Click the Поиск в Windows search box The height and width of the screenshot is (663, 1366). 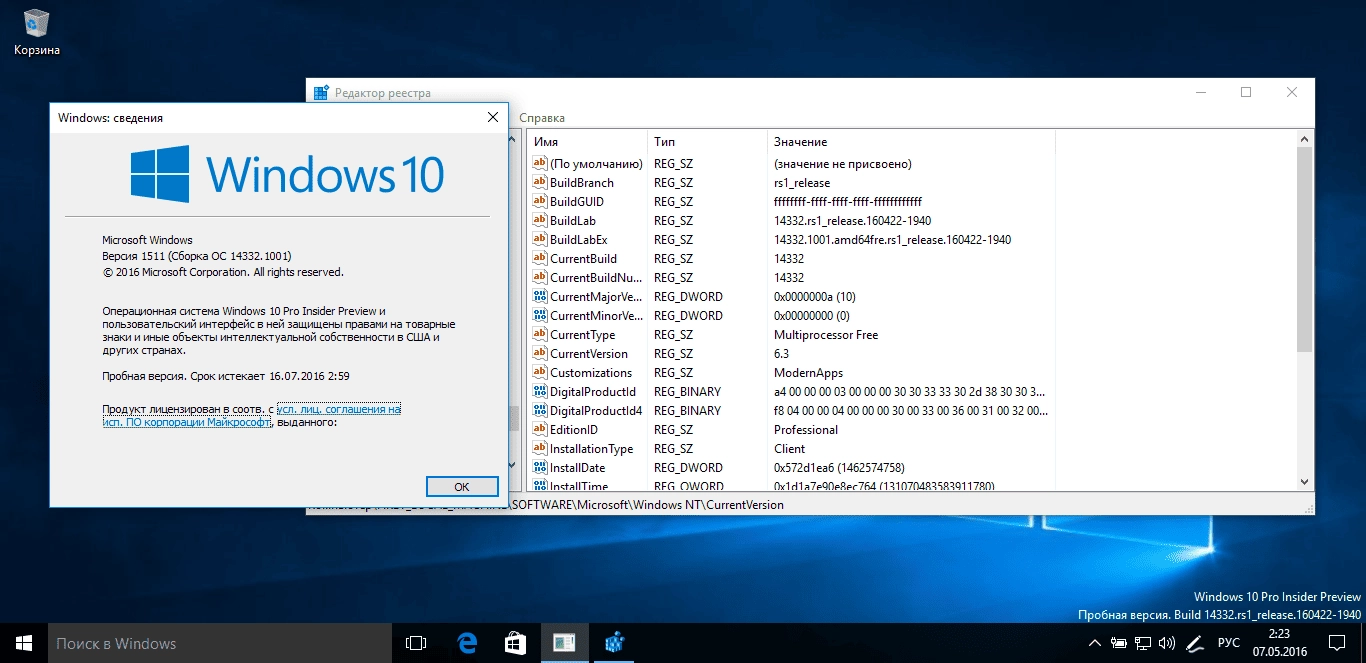(219, 643)
